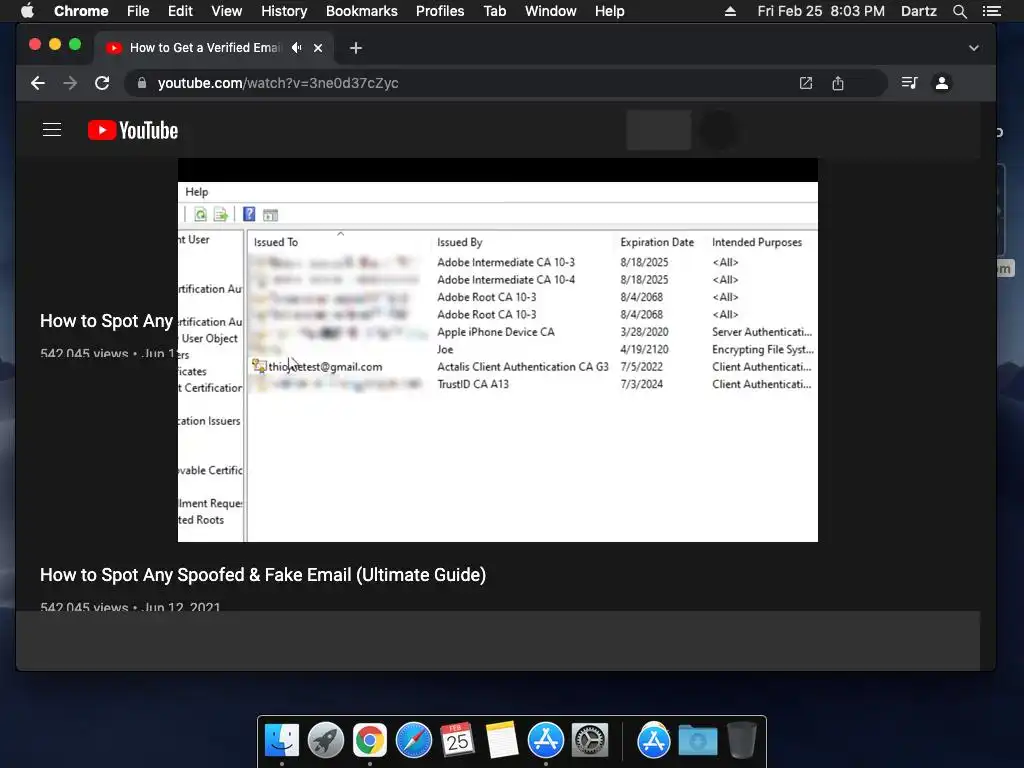Viewport: 1024px width, 768px height.
Task: Sort by the Issued To column header
Action: [x=276, y=242]
